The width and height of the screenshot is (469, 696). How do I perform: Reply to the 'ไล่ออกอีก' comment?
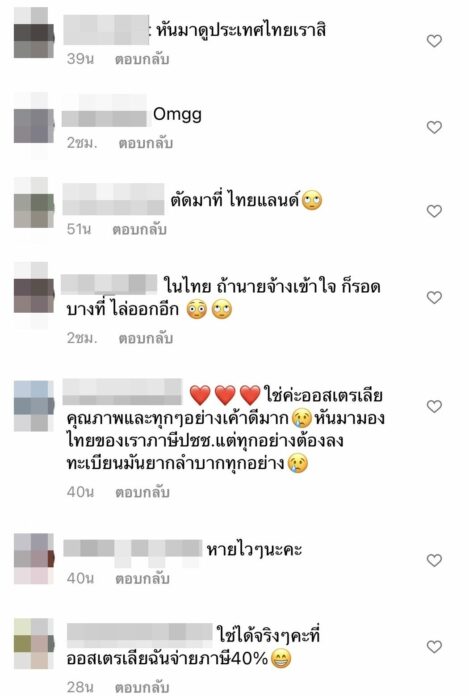pos(146,338)
